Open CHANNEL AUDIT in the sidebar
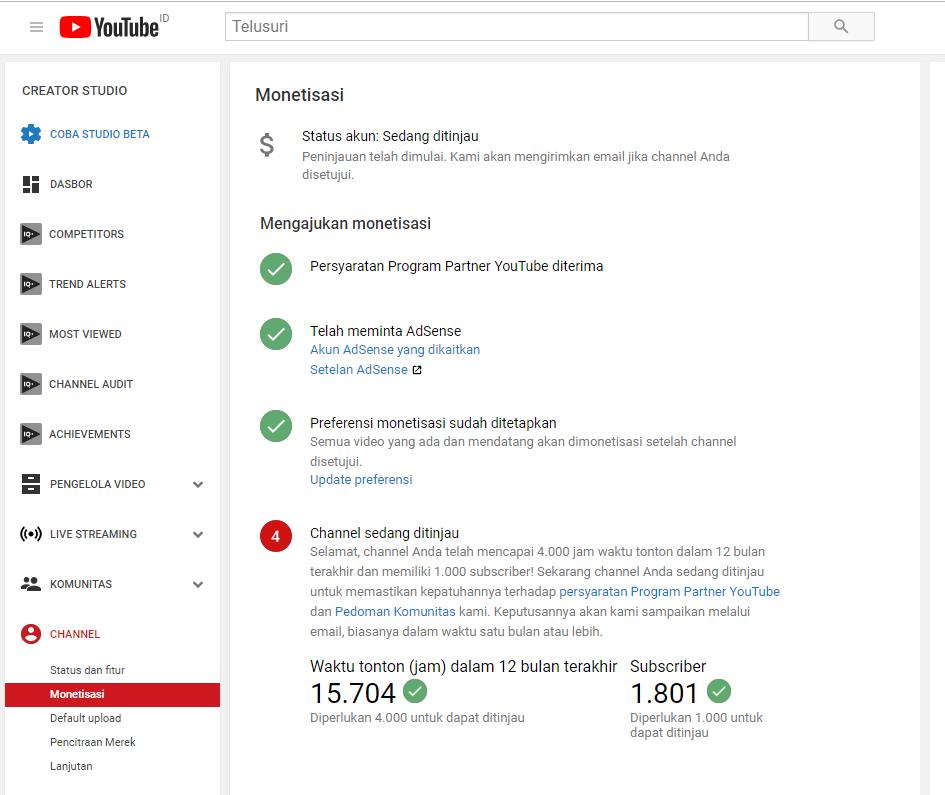The height and width of the screenshot is (795, 945). (91, 385)
